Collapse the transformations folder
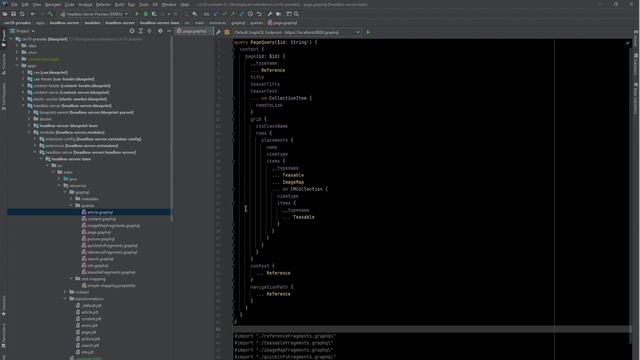 [65, 299]
